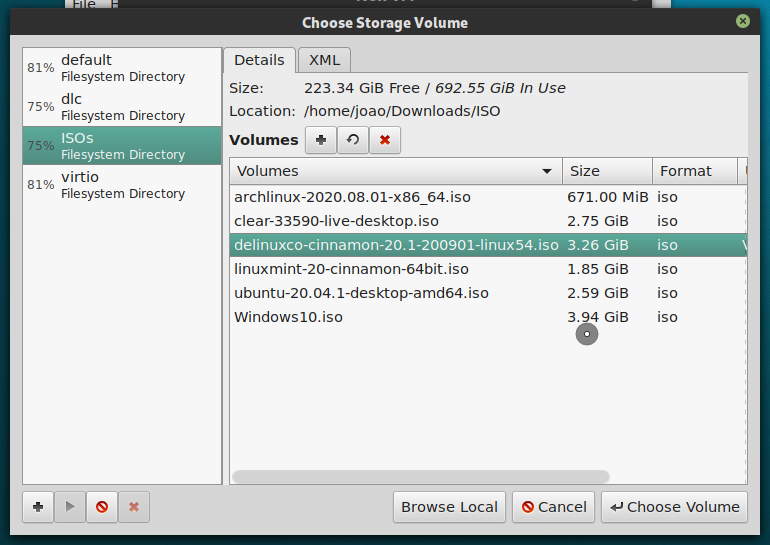Switch to the XML tab

324,60
